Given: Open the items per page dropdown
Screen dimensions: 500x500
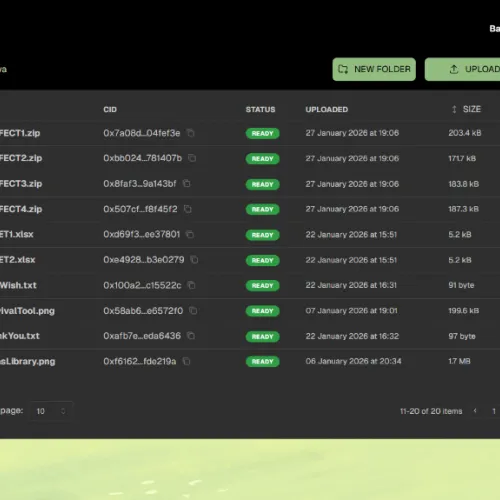Looking at the screenshot, I should pos(51,411).
